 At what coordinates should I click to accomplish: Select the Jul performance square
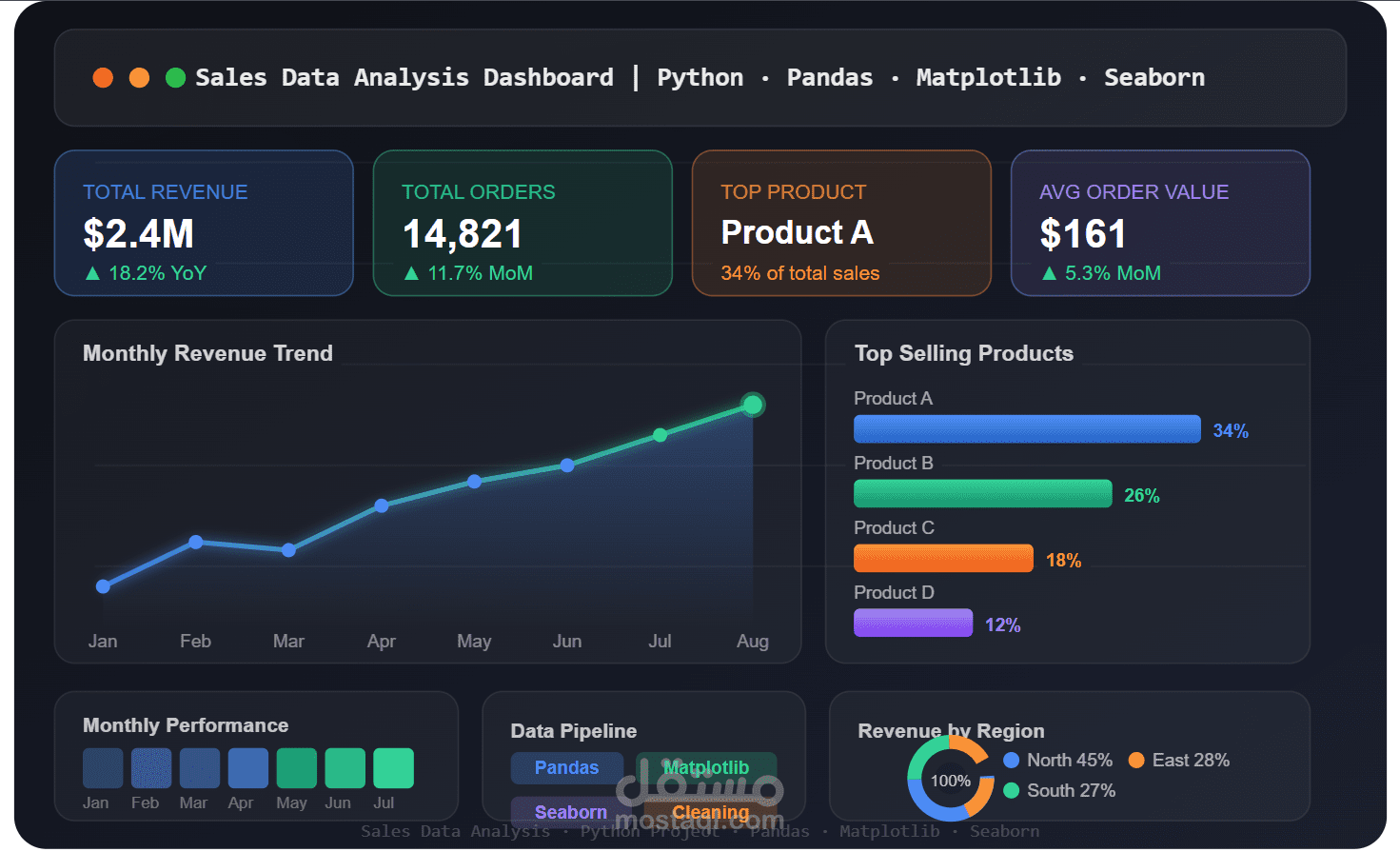click(394, 768)
